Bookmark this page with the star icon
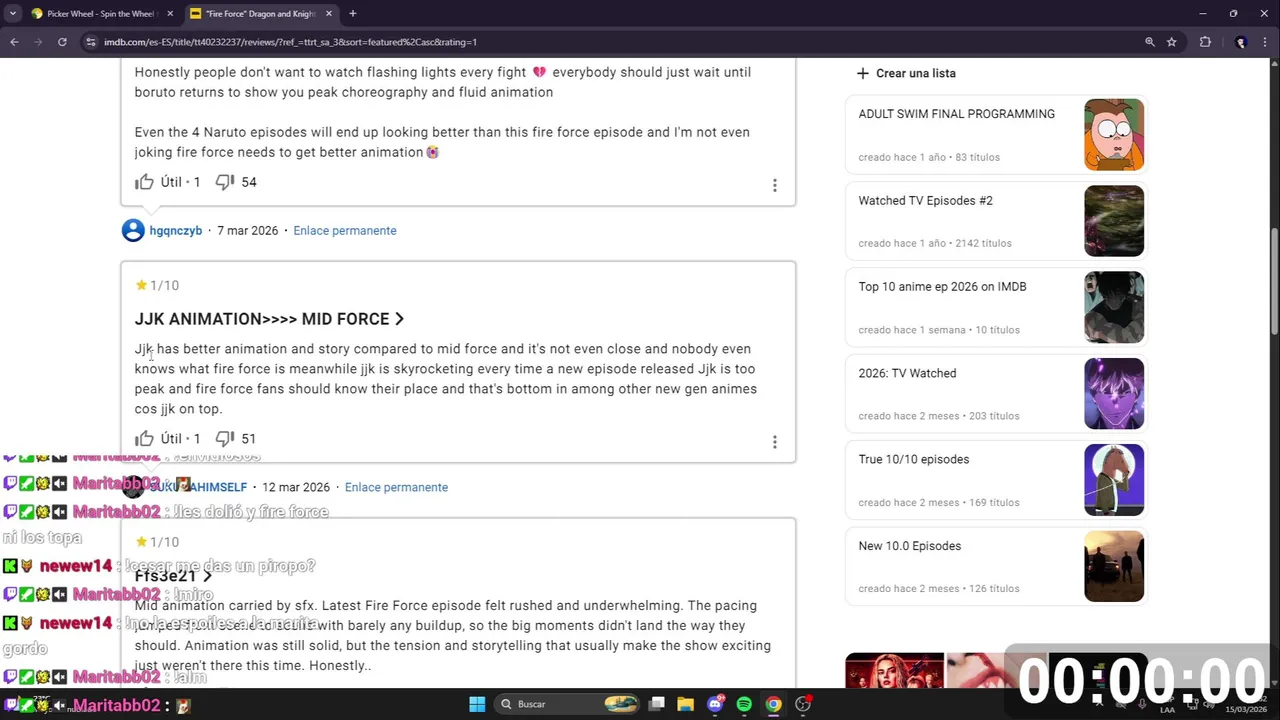Image resolution: width=1280 pixels, height=720 pixels. [x=1171, y=42]
